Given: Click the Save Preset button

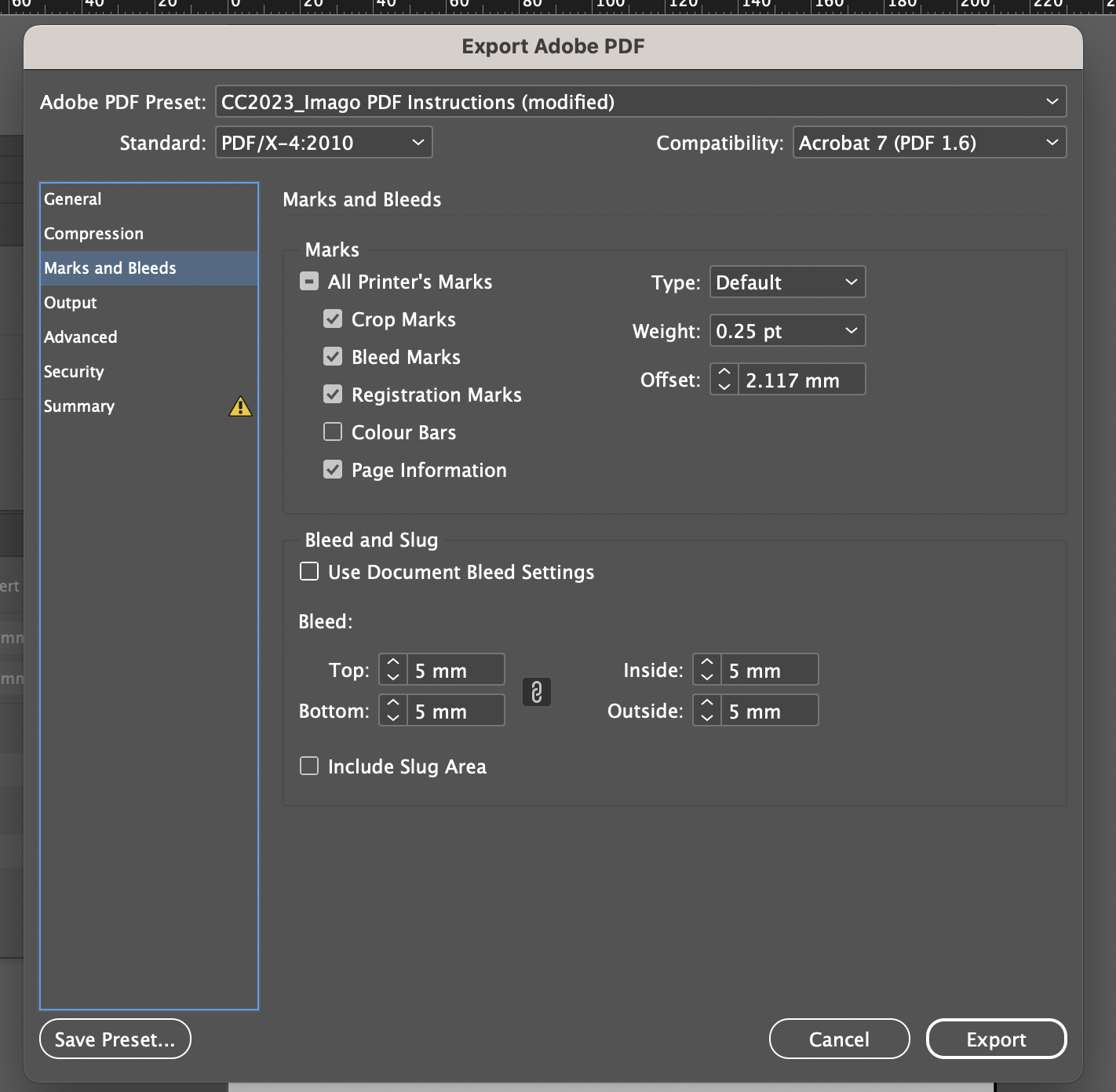Looking at the screenshot, I should tap(115, 1039).
